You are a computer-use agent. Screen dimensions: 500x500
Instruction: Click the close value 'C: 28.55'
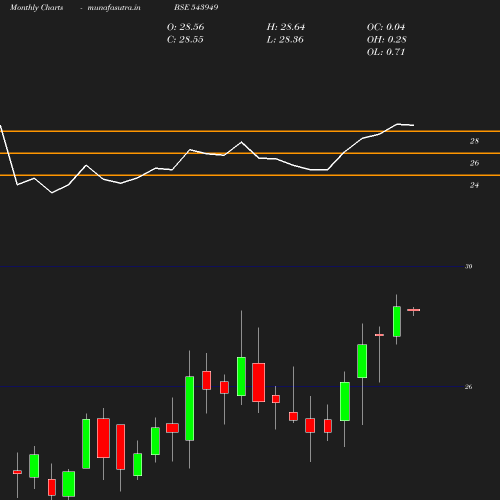tap(185, 40)
